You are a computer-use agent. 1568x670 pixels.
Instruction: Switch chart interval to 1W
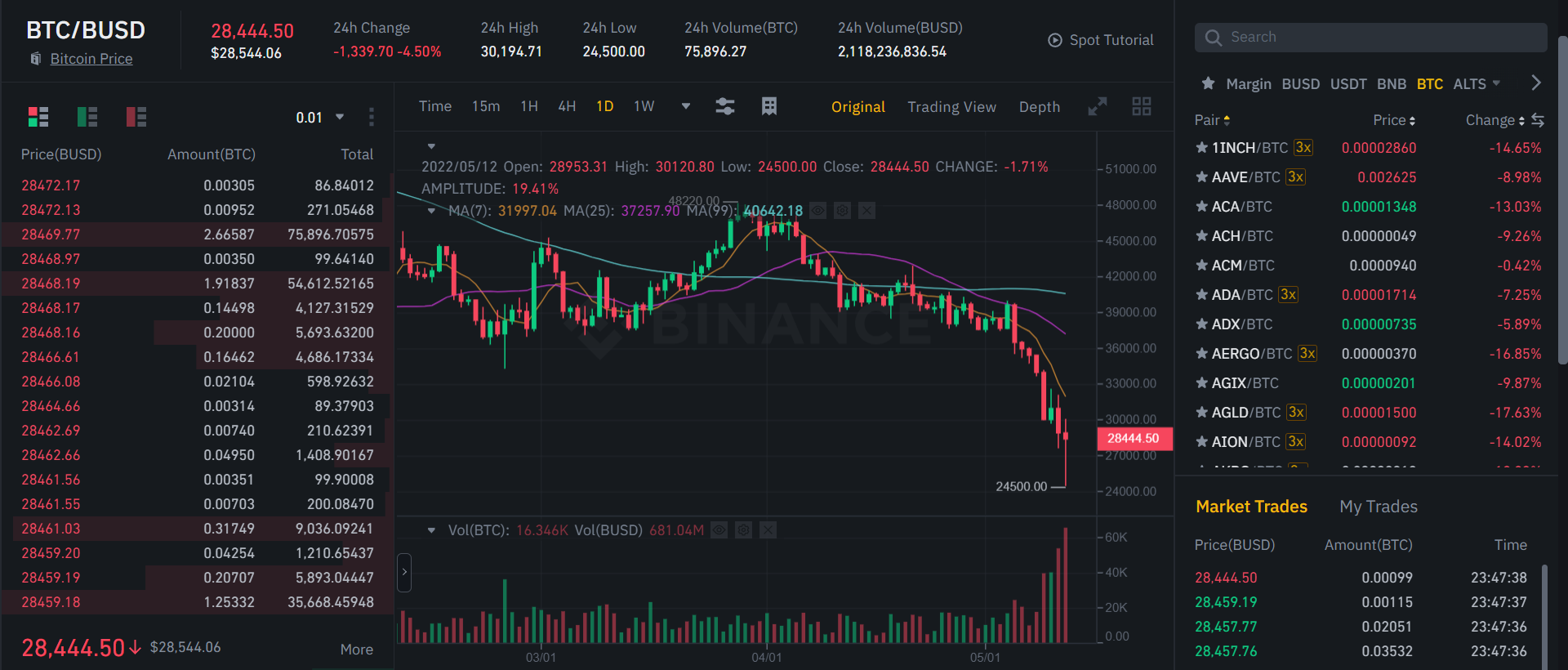point(644,106)
